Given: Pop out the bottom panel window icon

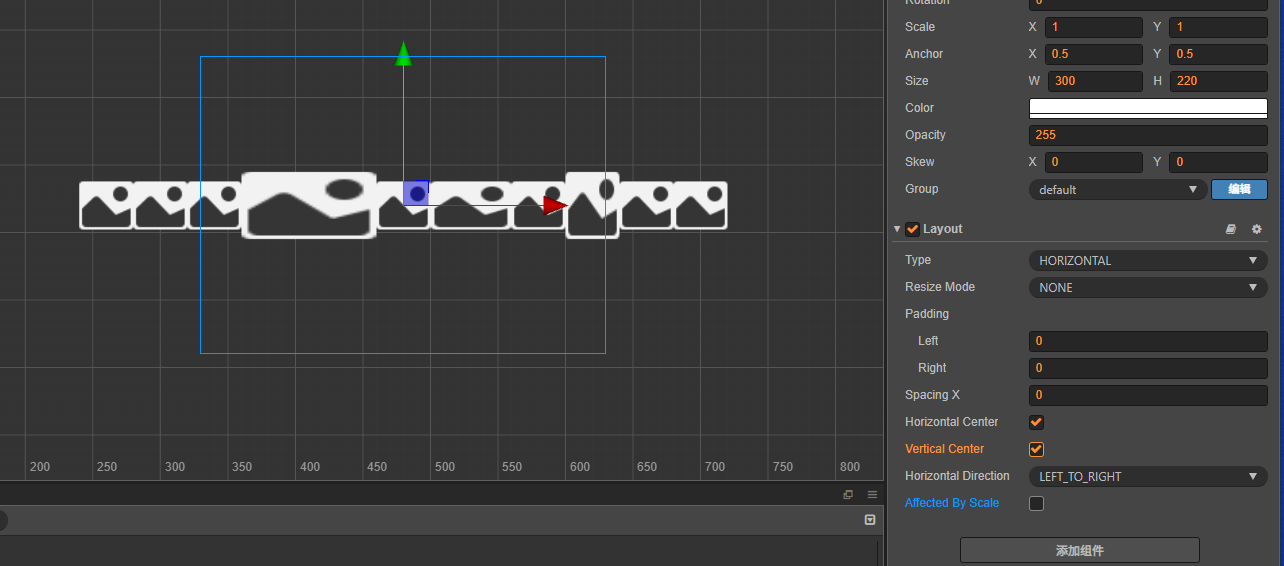Looking at the screenshot, I should click(848, 494).
